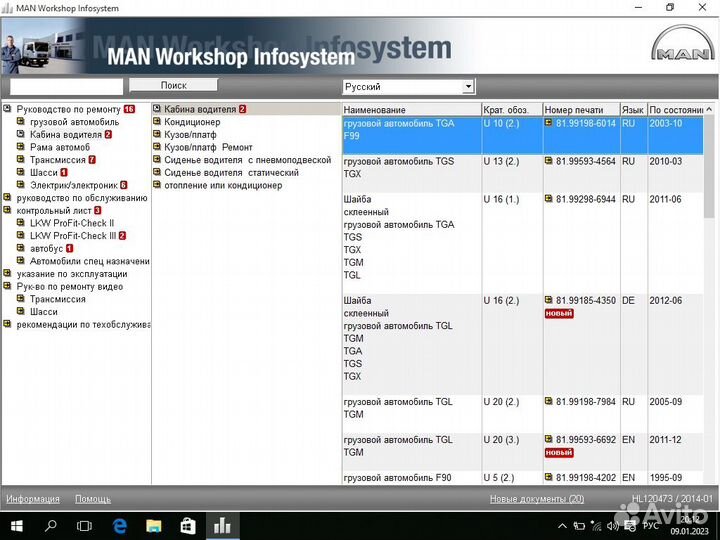The image size is (720, 540).
Task: Open document icon for 81.99198-7984
Action: coord(549,401)
